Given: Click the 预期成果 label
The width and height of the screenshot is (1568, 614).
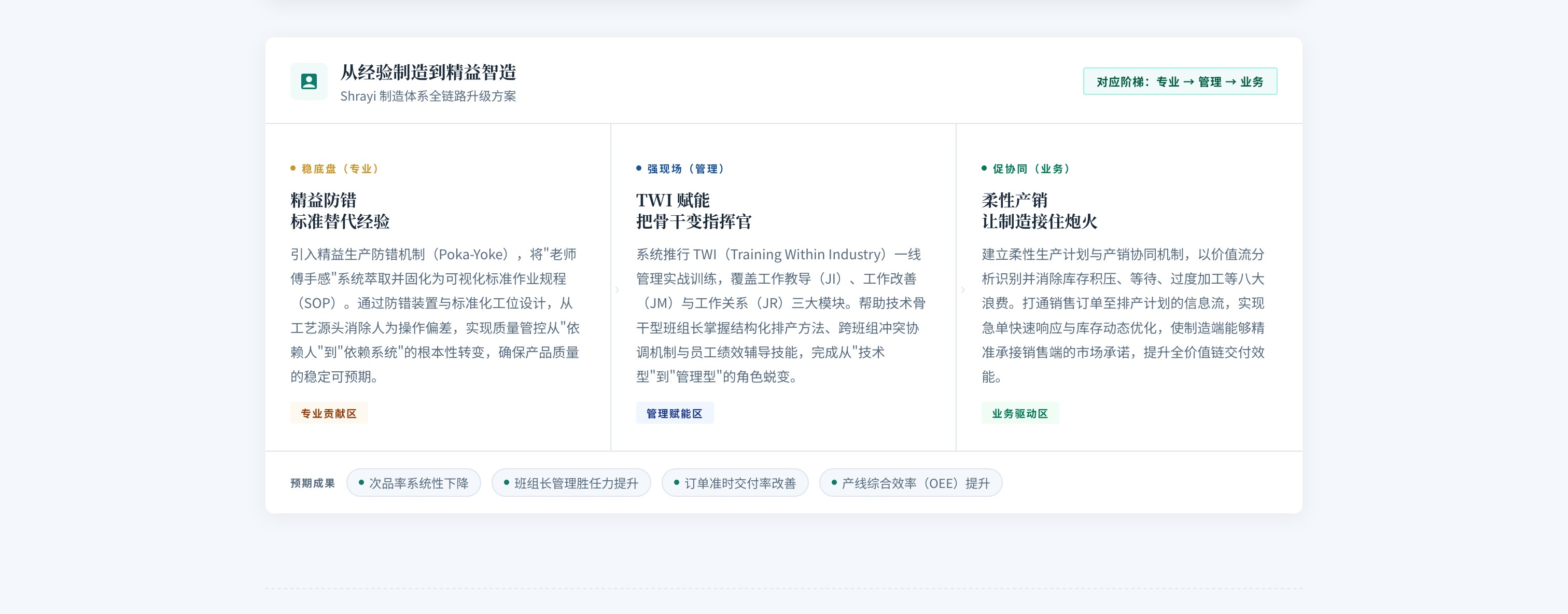Looking at the screenshot, I should click(312, 483).
